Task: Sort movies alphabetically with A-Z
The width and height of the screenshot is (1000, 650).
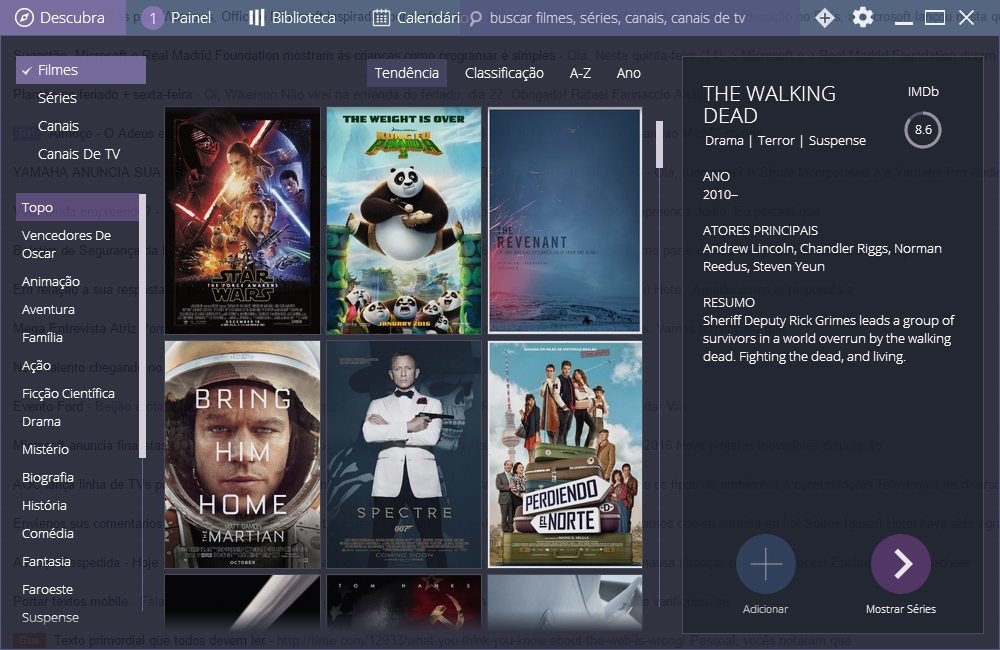Action: 580,73
